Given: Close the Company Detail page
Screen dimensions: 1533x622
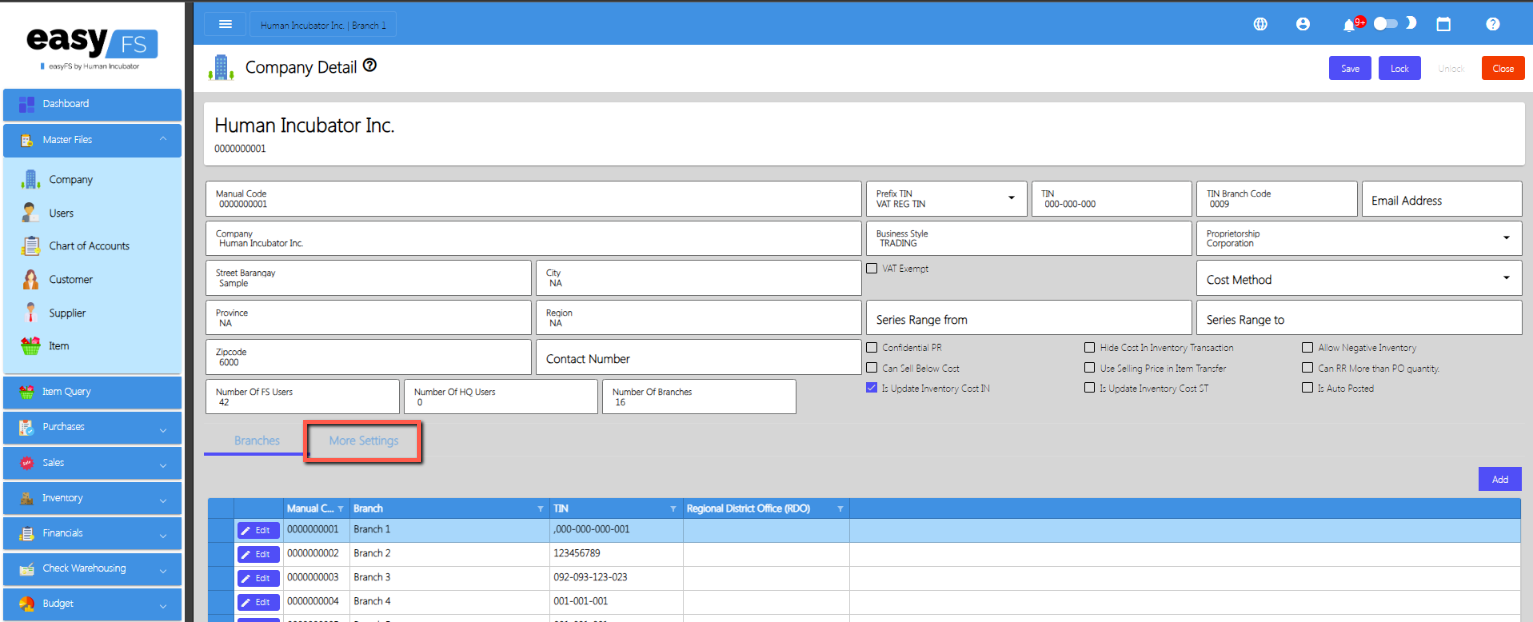Looking at the screenshot, I should click(1503, 69).
